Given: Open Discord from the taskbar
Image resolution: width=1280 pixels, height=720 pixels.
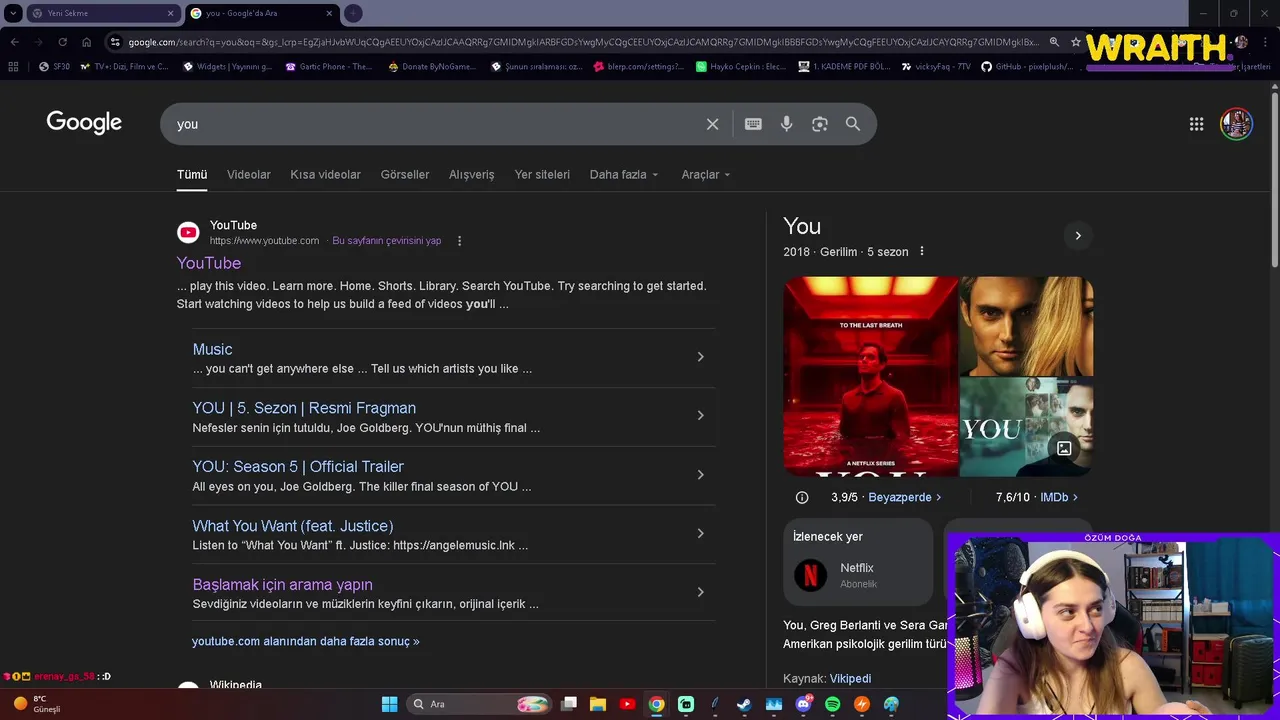Looking at the screenshot, I should coord(803,704).
